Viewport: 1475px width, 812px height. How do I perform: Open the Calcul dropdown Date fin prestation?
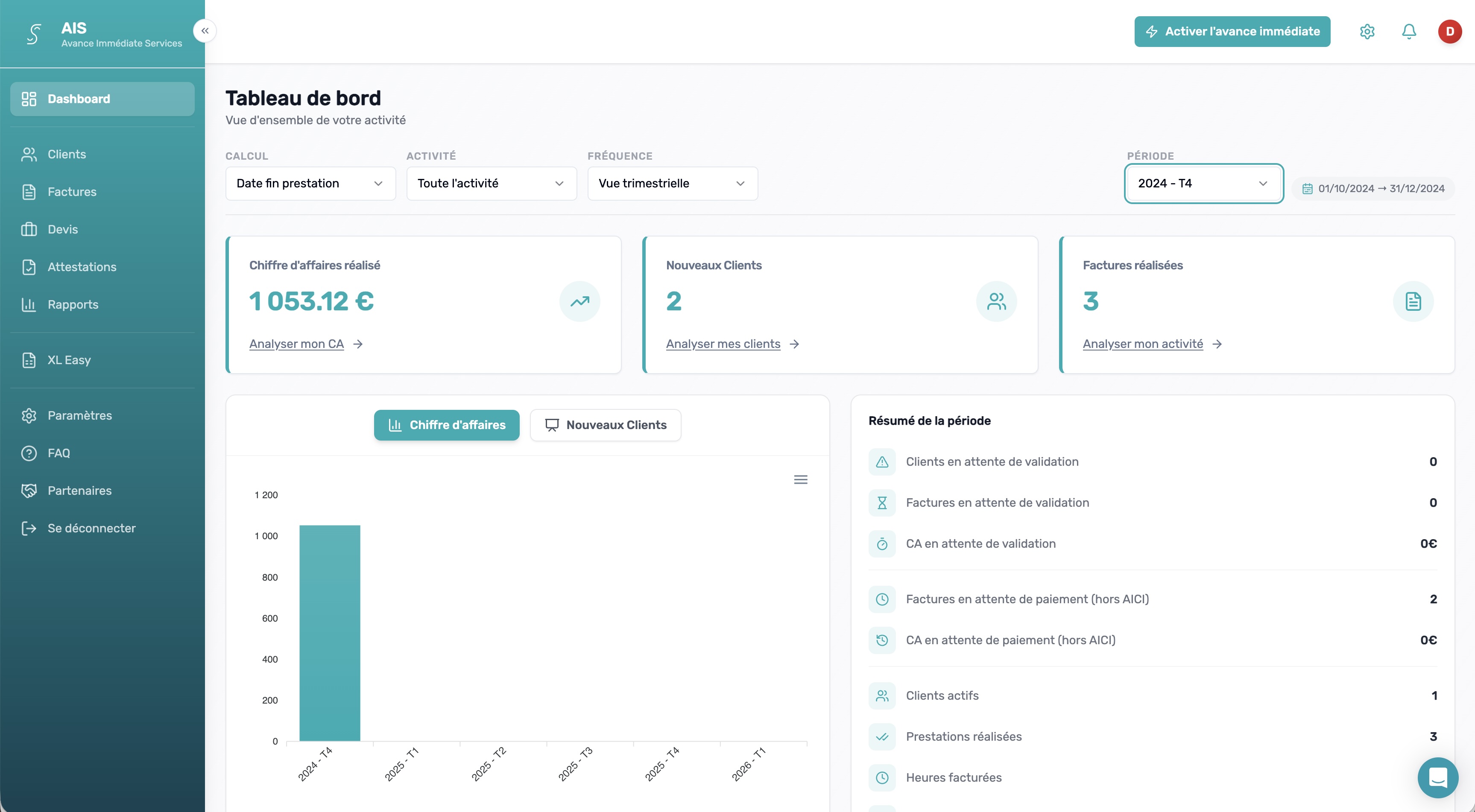(x=310, y=184)
